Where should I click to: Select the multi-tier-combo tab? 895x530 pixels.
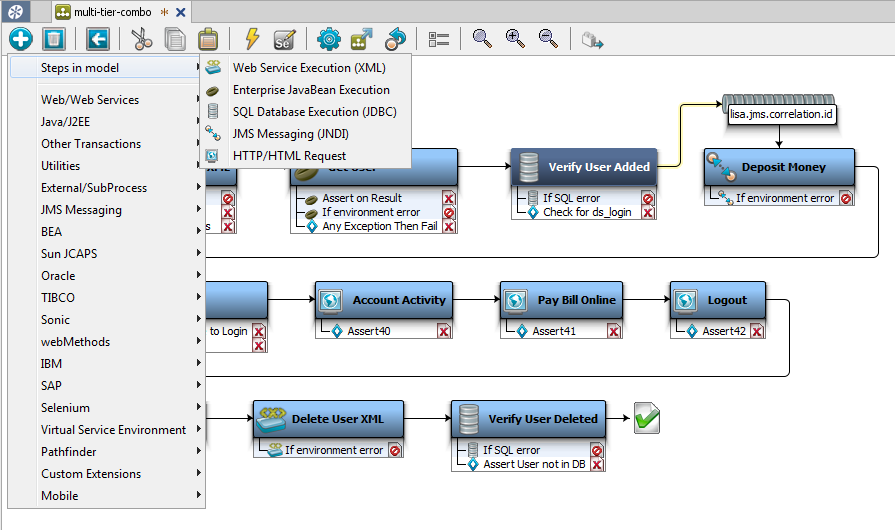pos(112,12)
